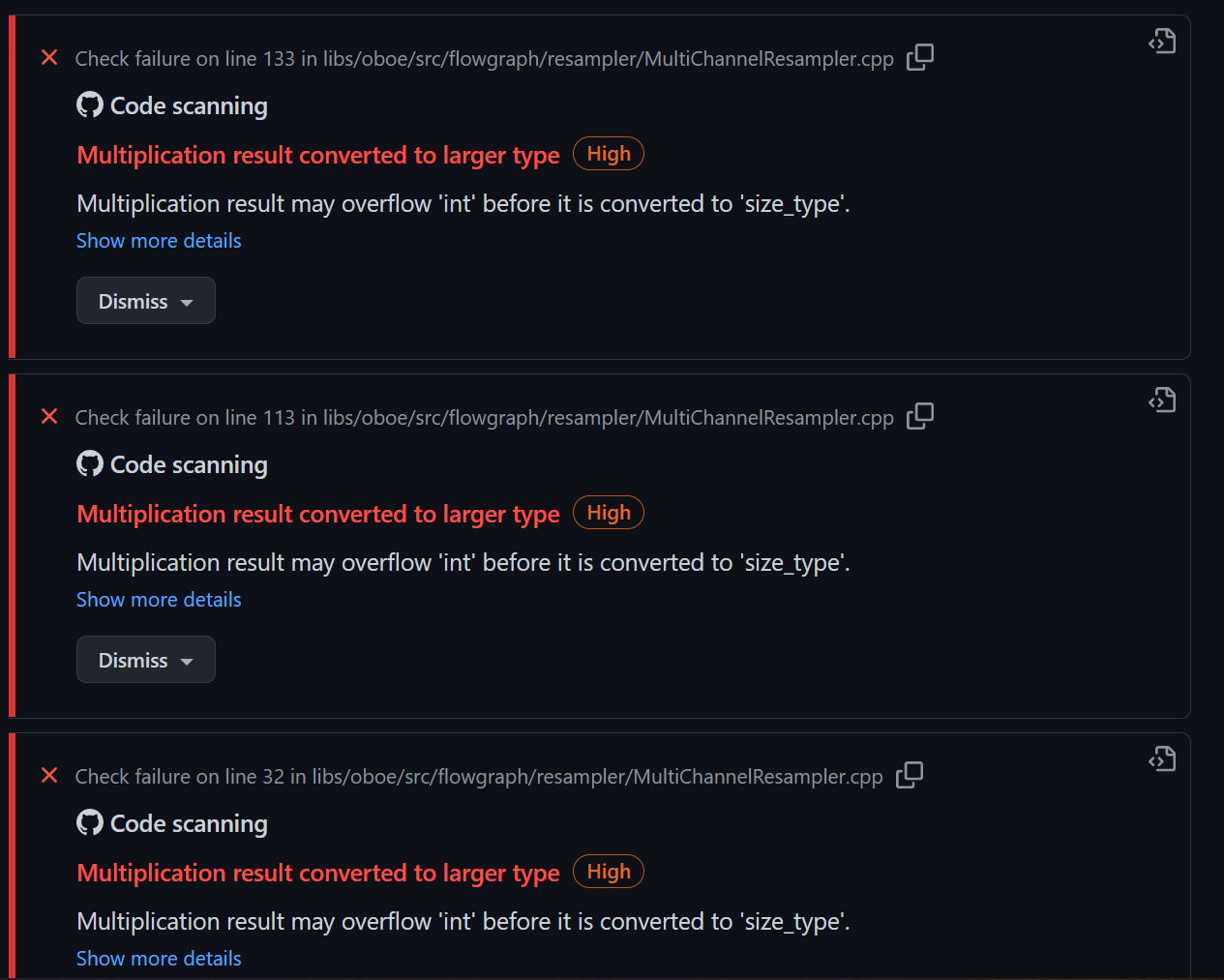Image resolution: width=1224 pixels, height=980 pixels.
Task: Click the Code scanning logo on the line 113 alert
Action: point(89,463)
